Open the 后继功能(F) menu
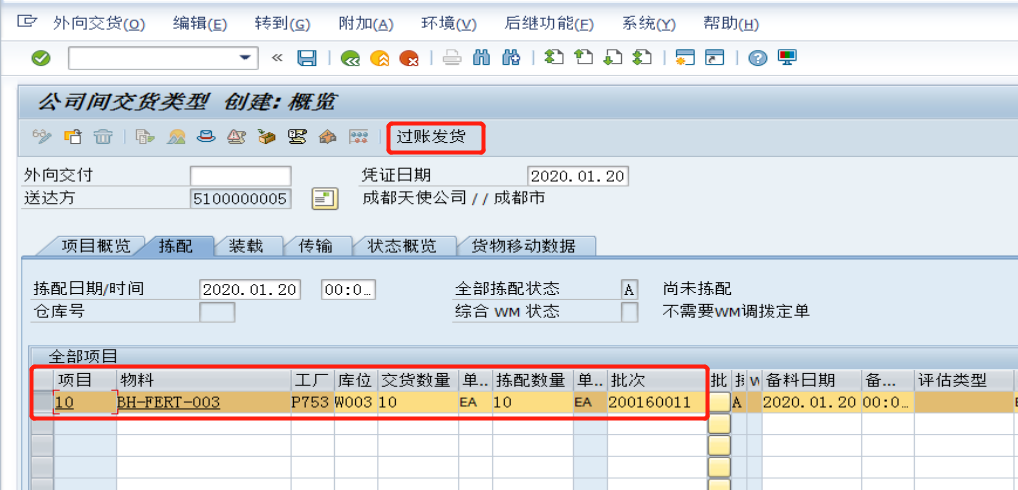 (549, 24)
